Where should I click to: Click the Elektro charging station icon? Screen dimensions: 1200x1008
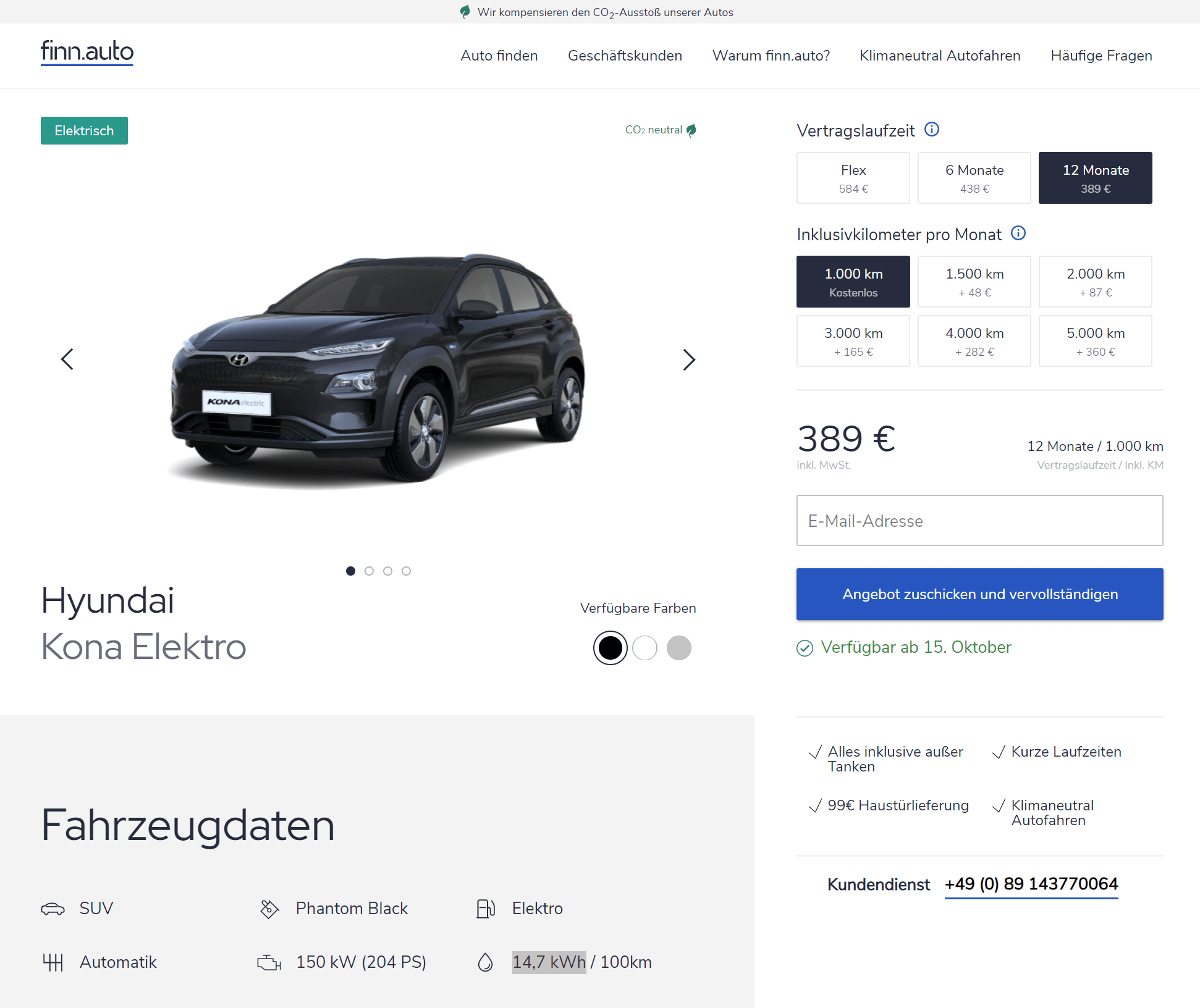486,909
